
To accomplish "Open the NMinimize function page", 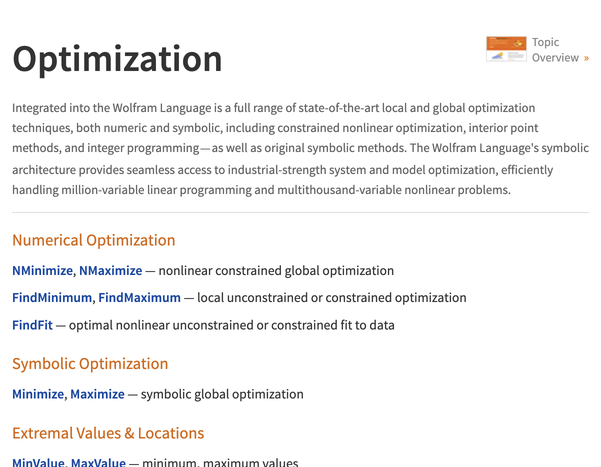I will [x=42, y=271].
